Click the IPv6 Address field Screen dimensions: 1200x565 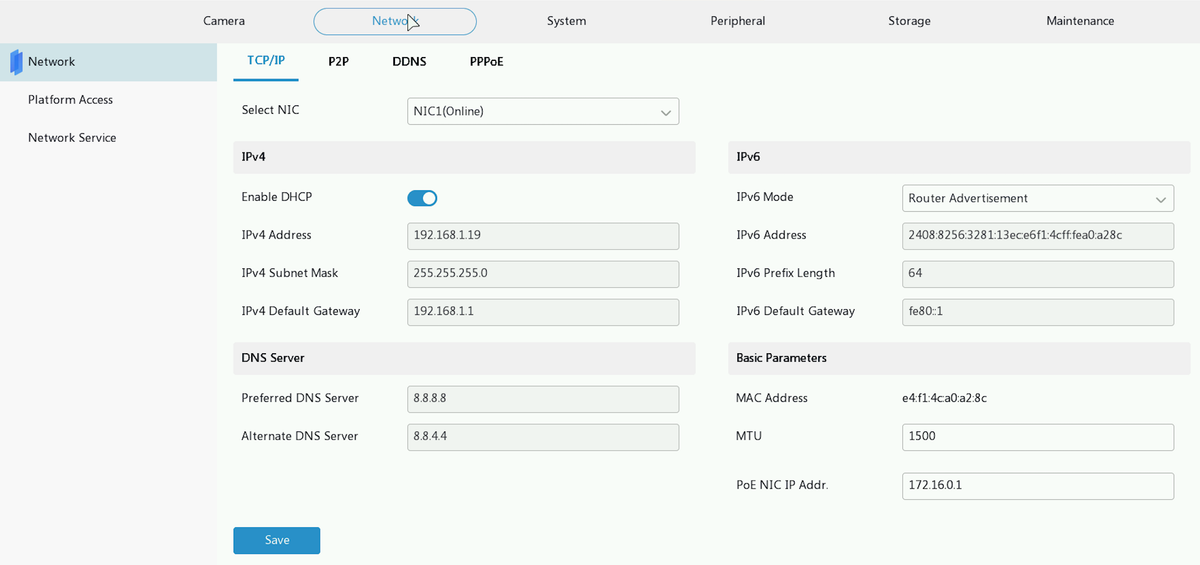click(x=1038, y=236)
